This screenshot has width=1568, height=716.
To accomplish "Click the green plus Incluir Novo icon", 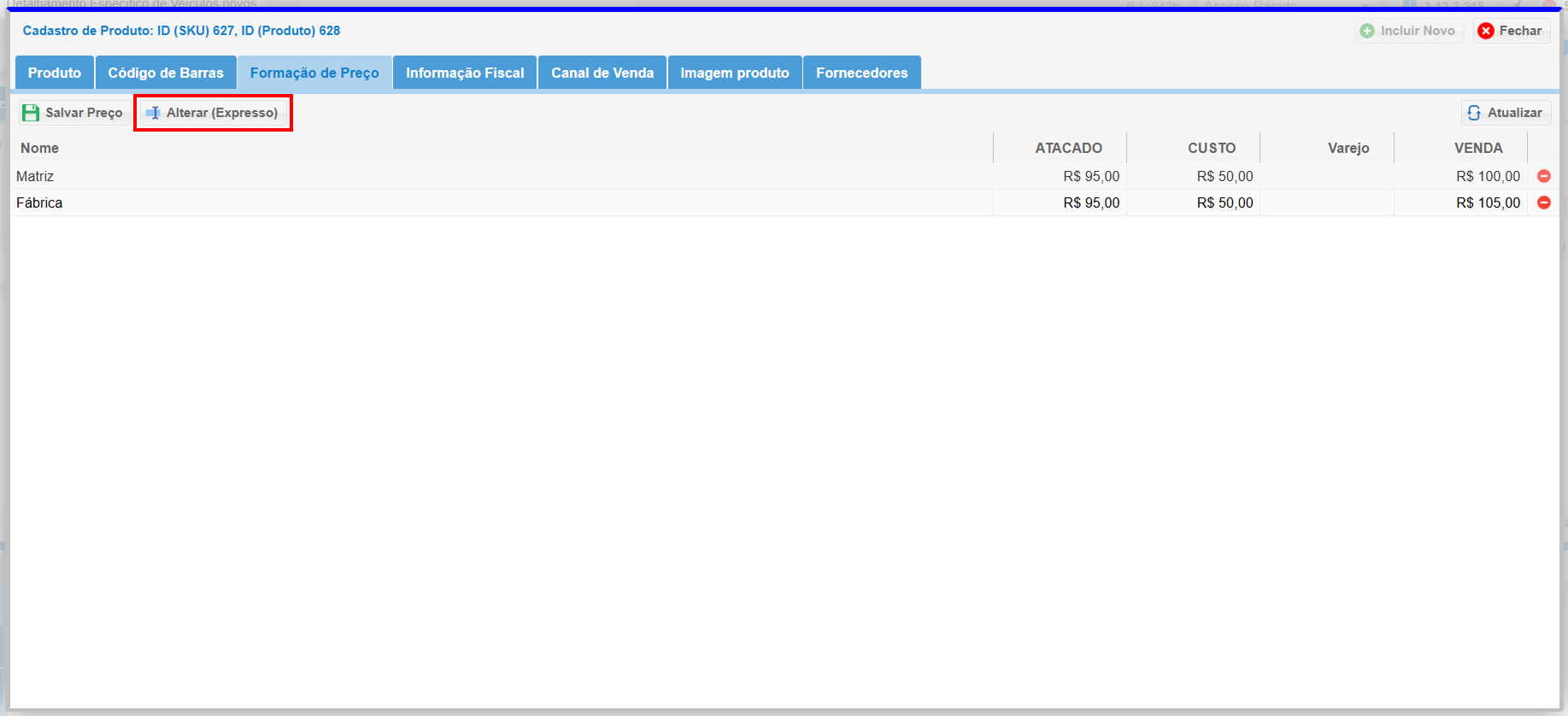I will tap(1367, 31).
